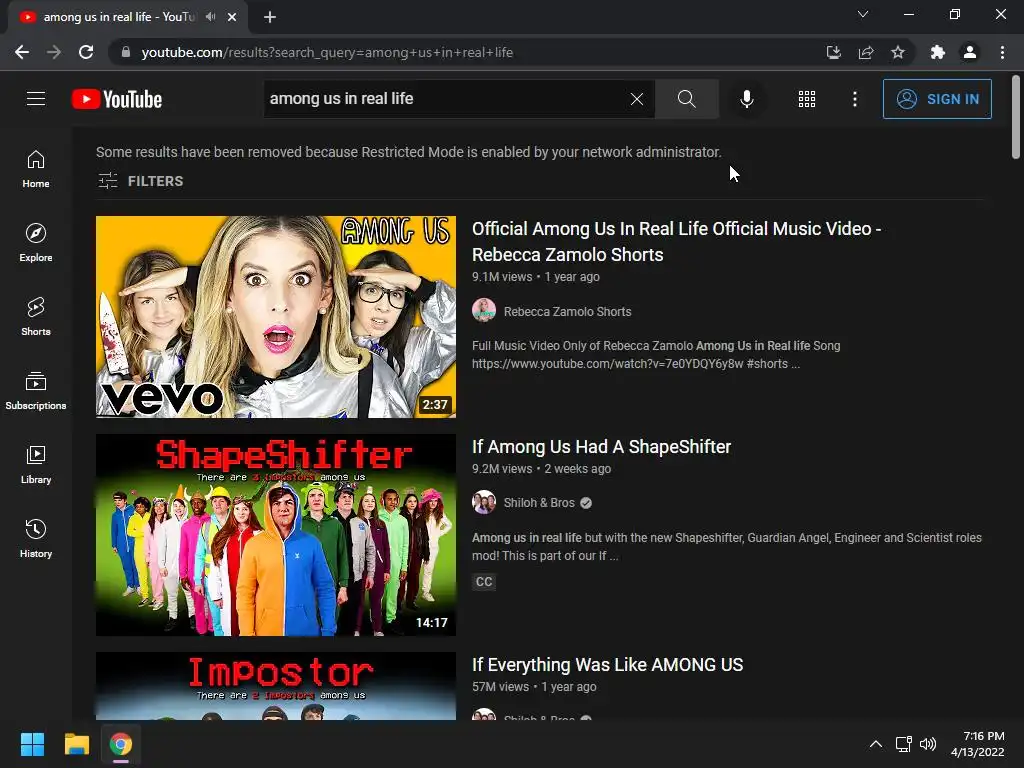Click the CC closed captions badge
Screen dimensions: 1024x768
coord(484,582)
